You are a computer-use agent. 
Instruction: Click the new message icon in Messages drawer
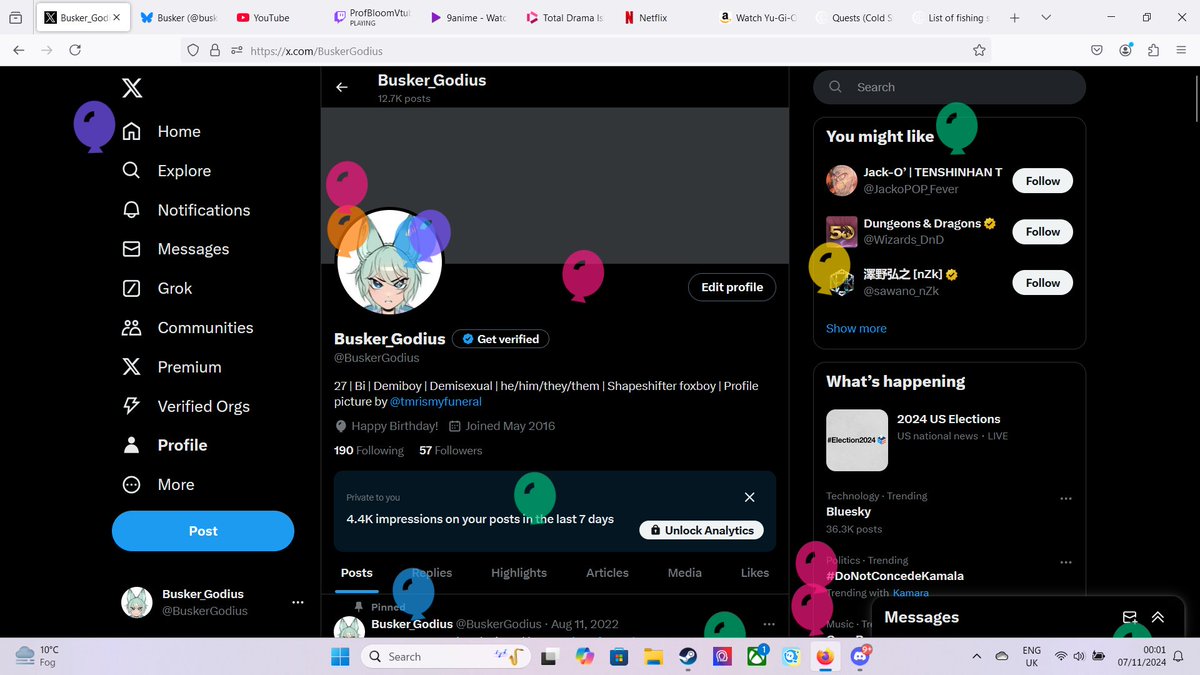1129,617
